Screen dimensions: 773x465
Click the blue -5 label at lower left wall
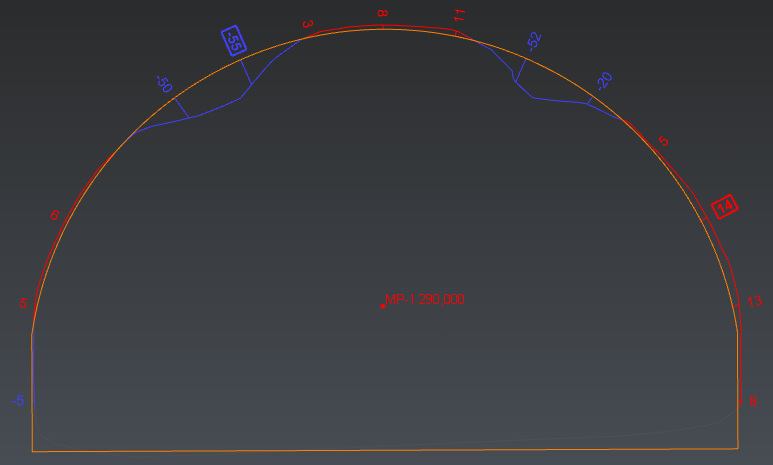coord(18,401)
